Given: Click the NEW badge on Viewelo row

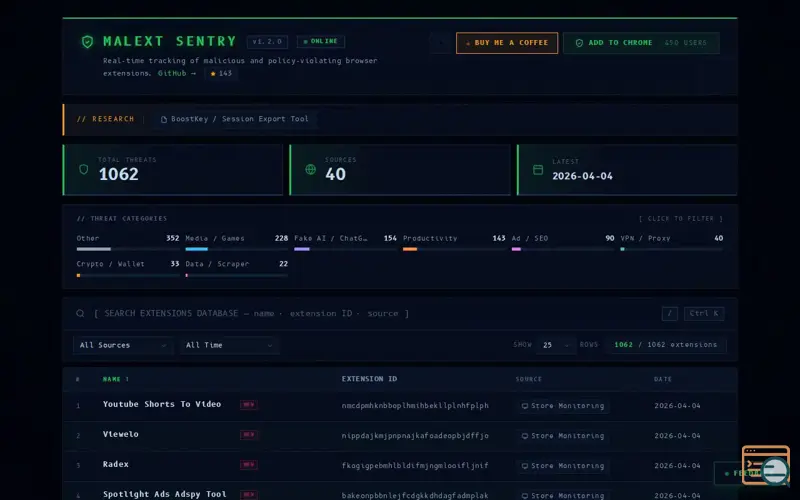Looking at the screenshot, I should coord(248,435).
